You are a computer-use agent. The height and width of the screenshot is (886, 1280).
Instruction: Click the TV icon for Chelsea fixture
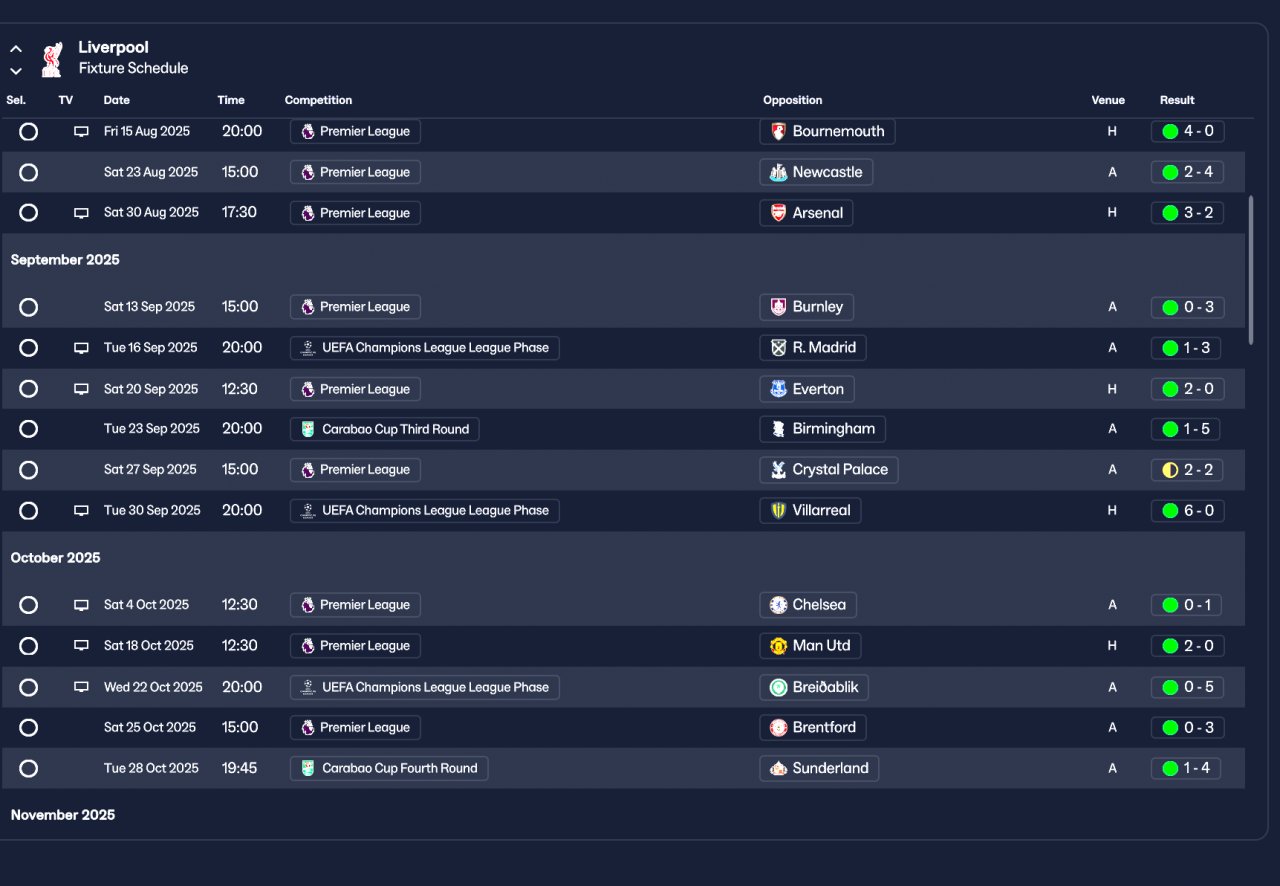pyautogui.click(x=82, y=605)
